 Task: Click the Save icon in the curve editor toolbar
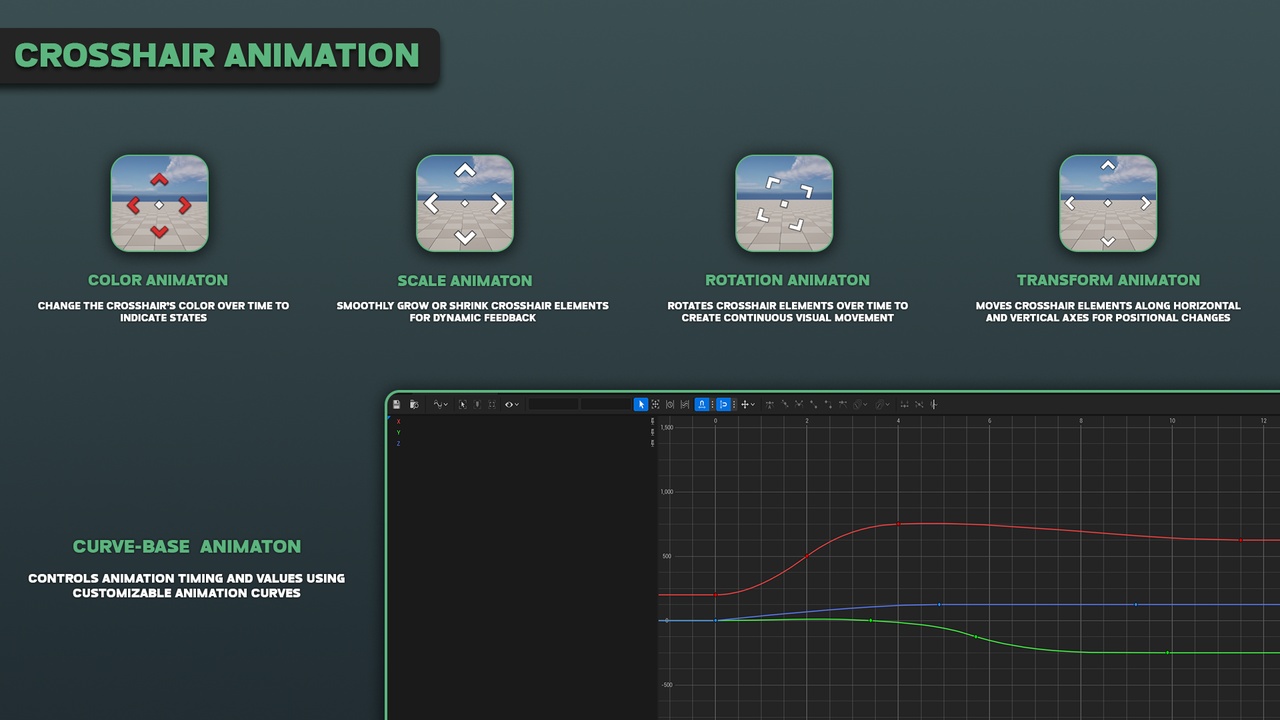click(396, 404)
